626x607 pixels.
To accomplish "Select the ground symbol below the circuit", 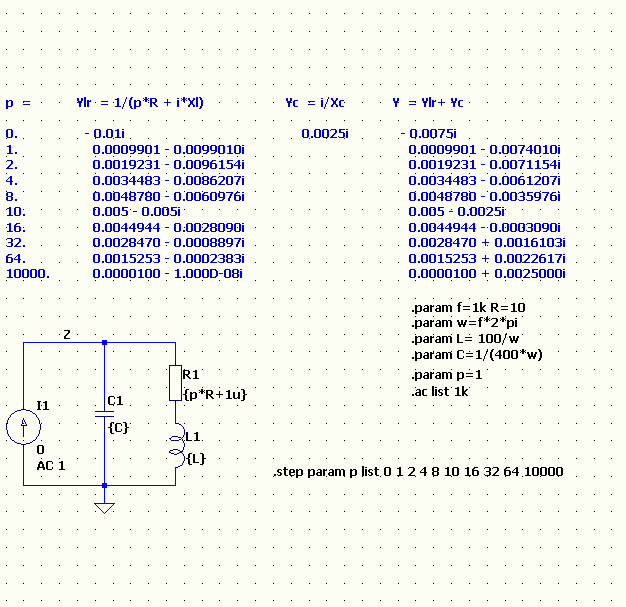I will [x=105, y=508].
